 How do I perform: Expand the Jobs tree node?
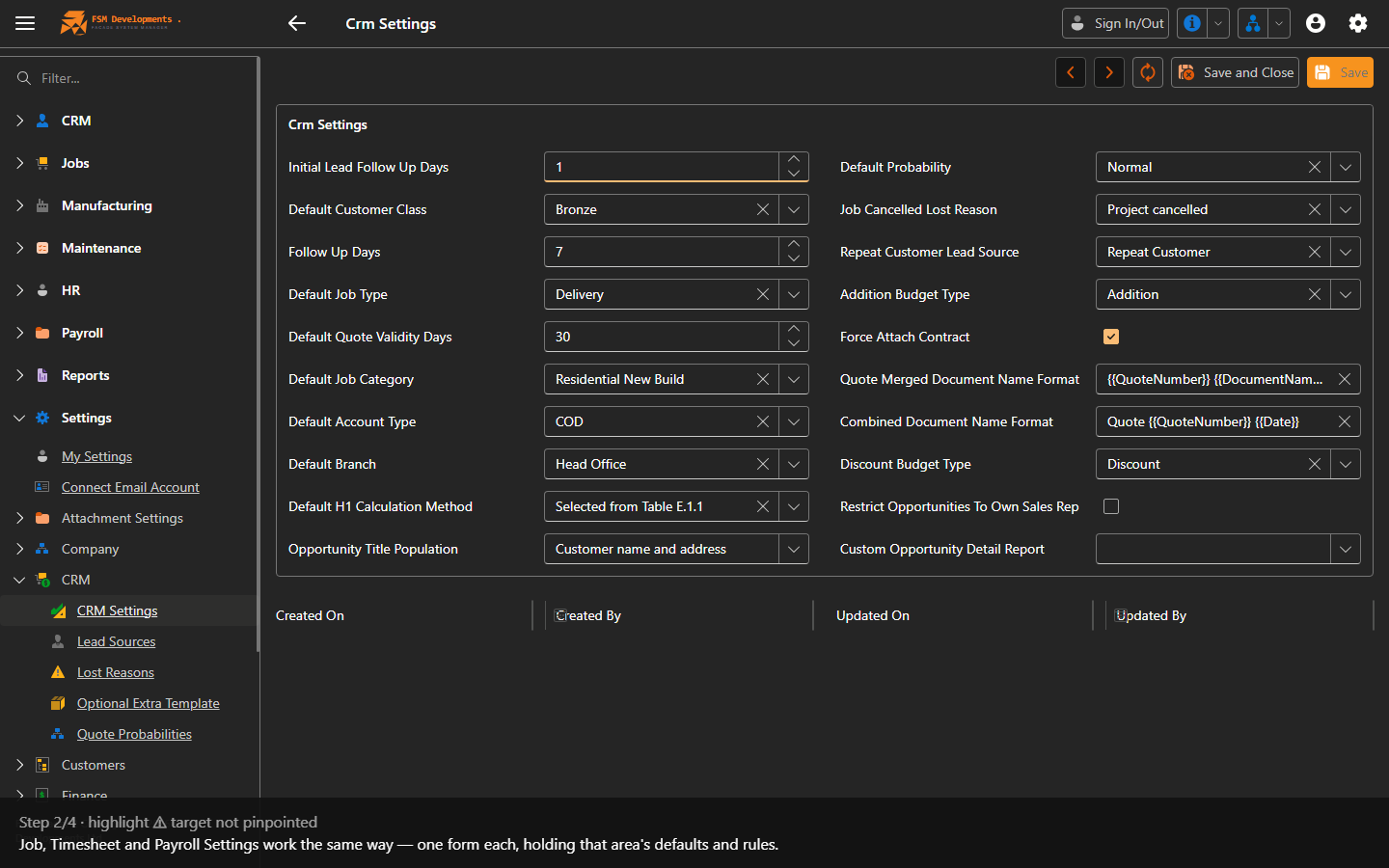point(19,163)
